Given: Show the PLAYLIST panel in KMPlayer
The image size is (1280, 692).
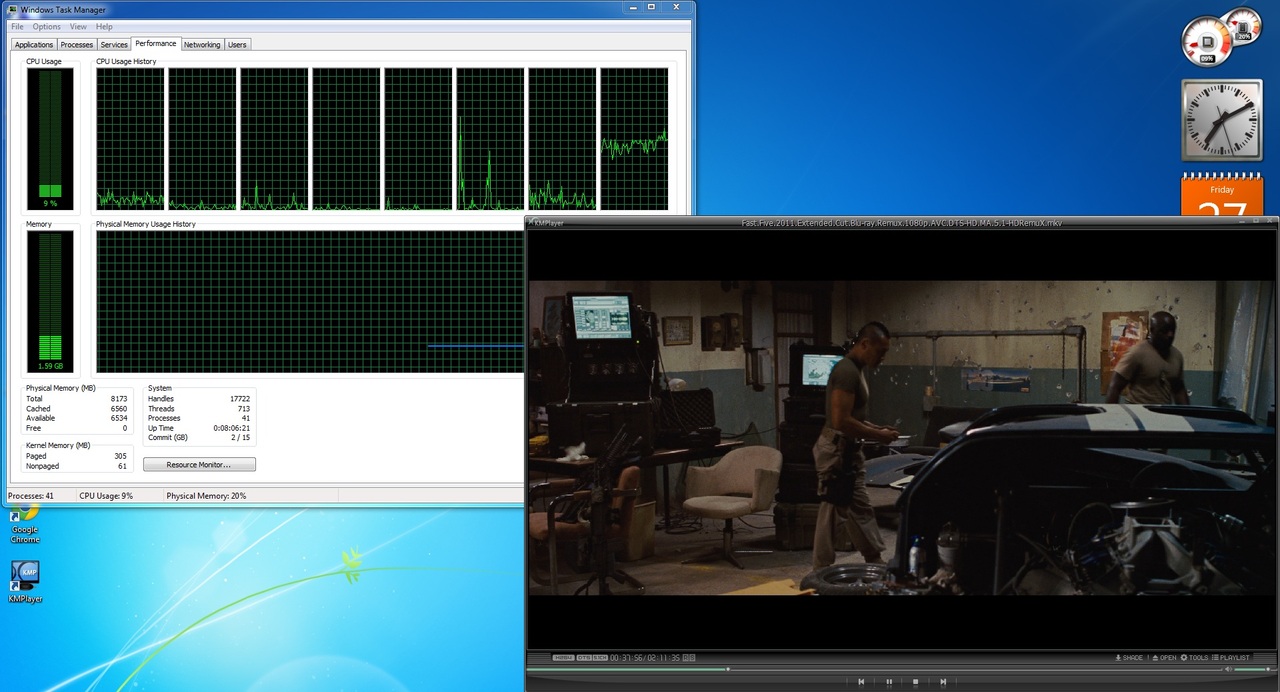Looking at the screenshot, I should [1231, 658].
